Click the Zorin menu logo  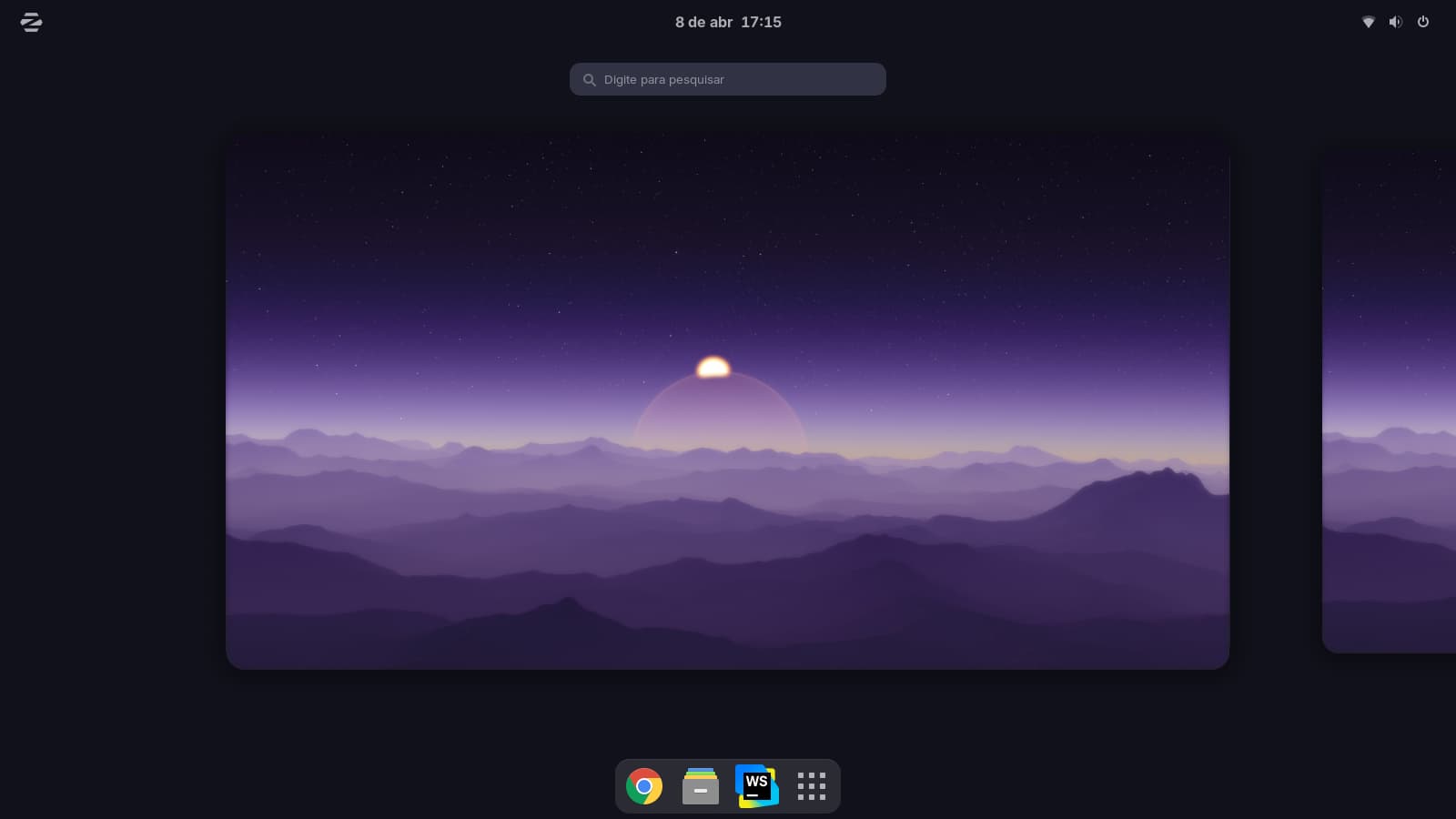(31, 22)
